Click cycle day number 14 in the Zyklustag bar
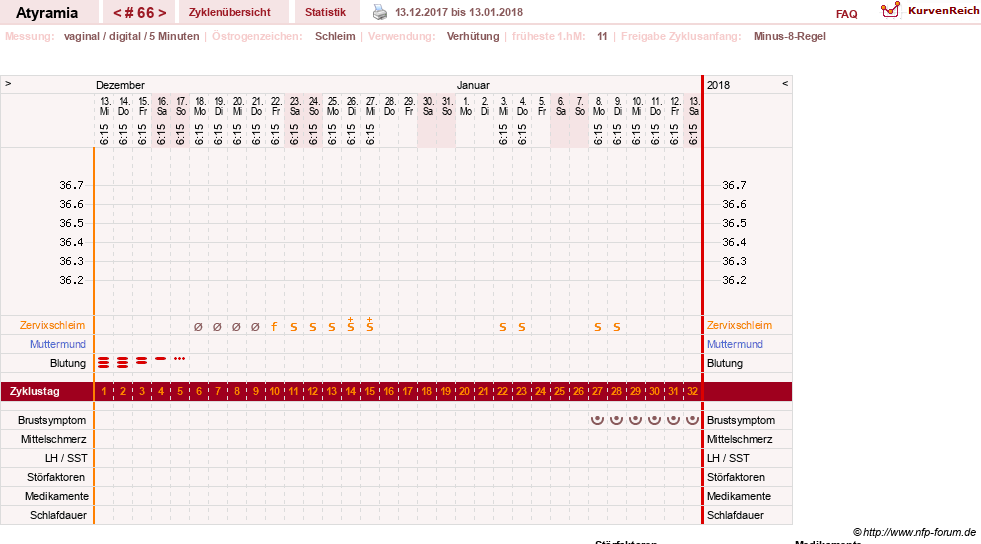Viewport: 981px width, 544px height. [350, 391]
